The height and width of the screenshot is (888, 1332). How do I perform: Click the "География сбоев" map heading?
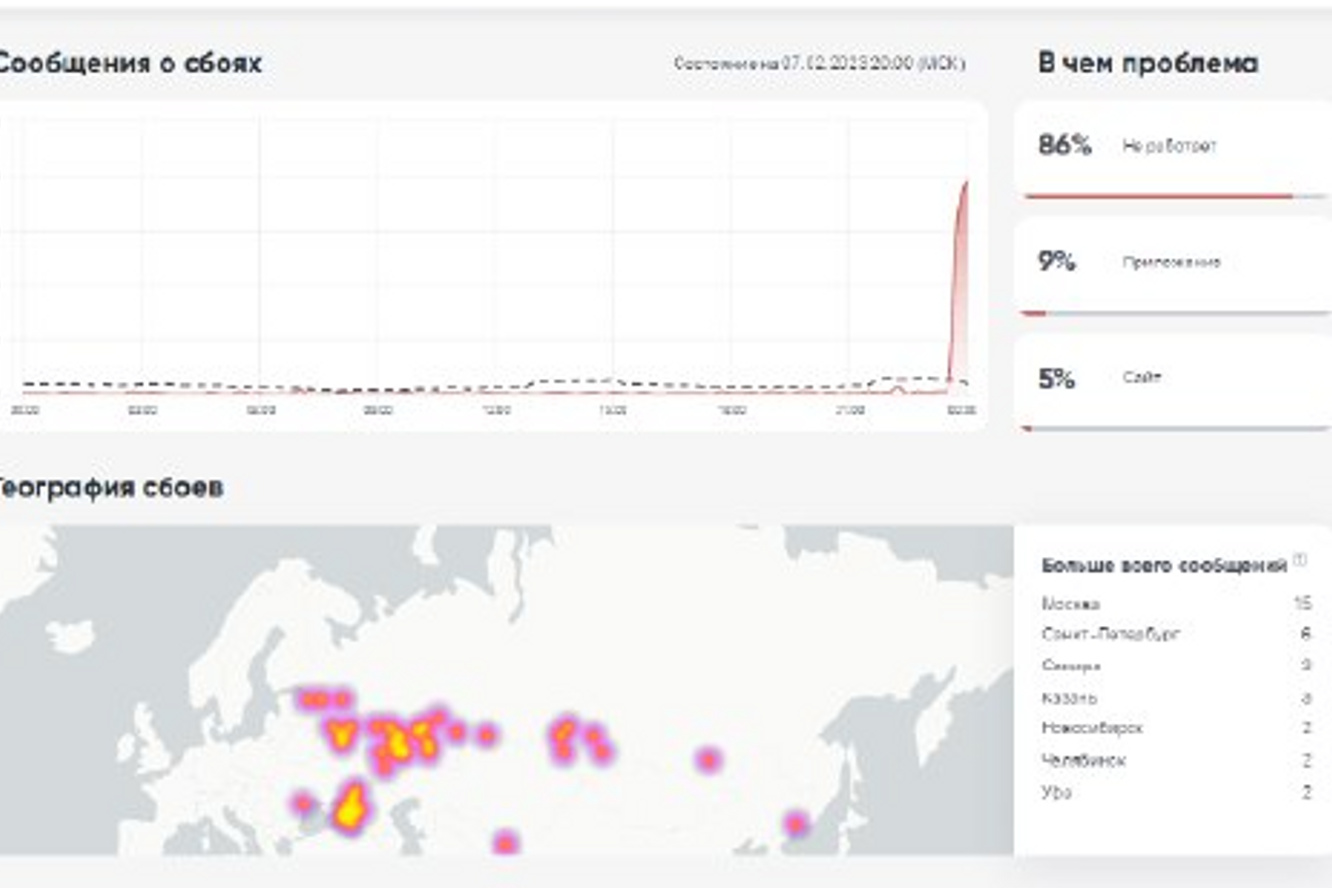point(110,487)
